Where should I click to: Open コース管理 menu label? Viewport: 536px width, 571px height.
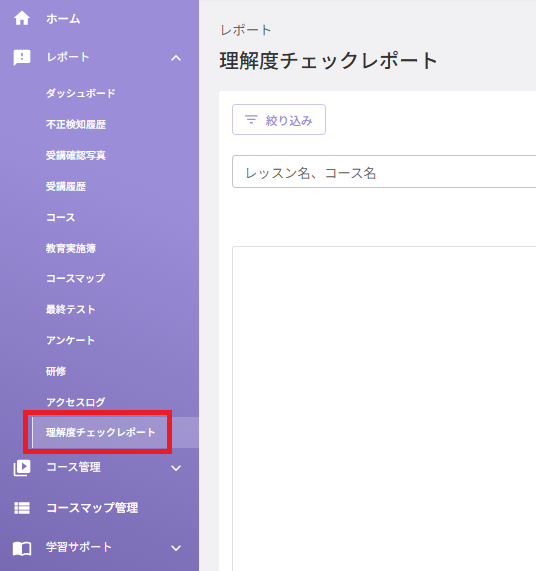coord(74,467)
